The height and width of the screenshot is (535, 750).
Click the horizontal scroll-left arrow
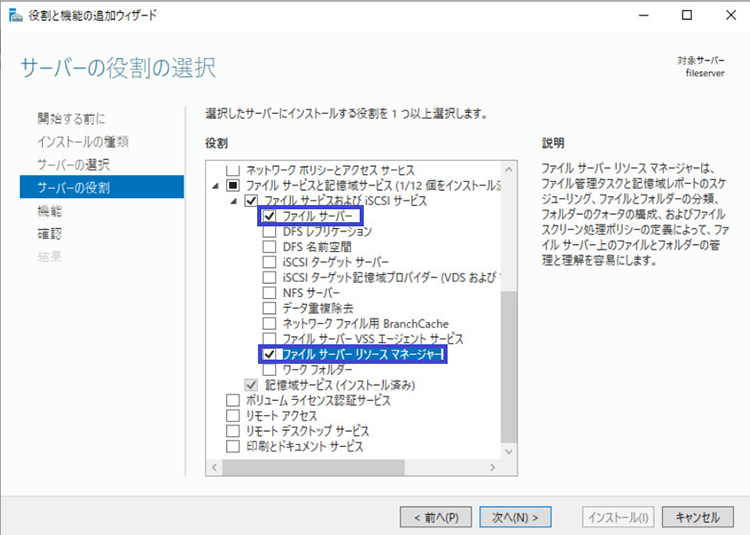point(214,467)
